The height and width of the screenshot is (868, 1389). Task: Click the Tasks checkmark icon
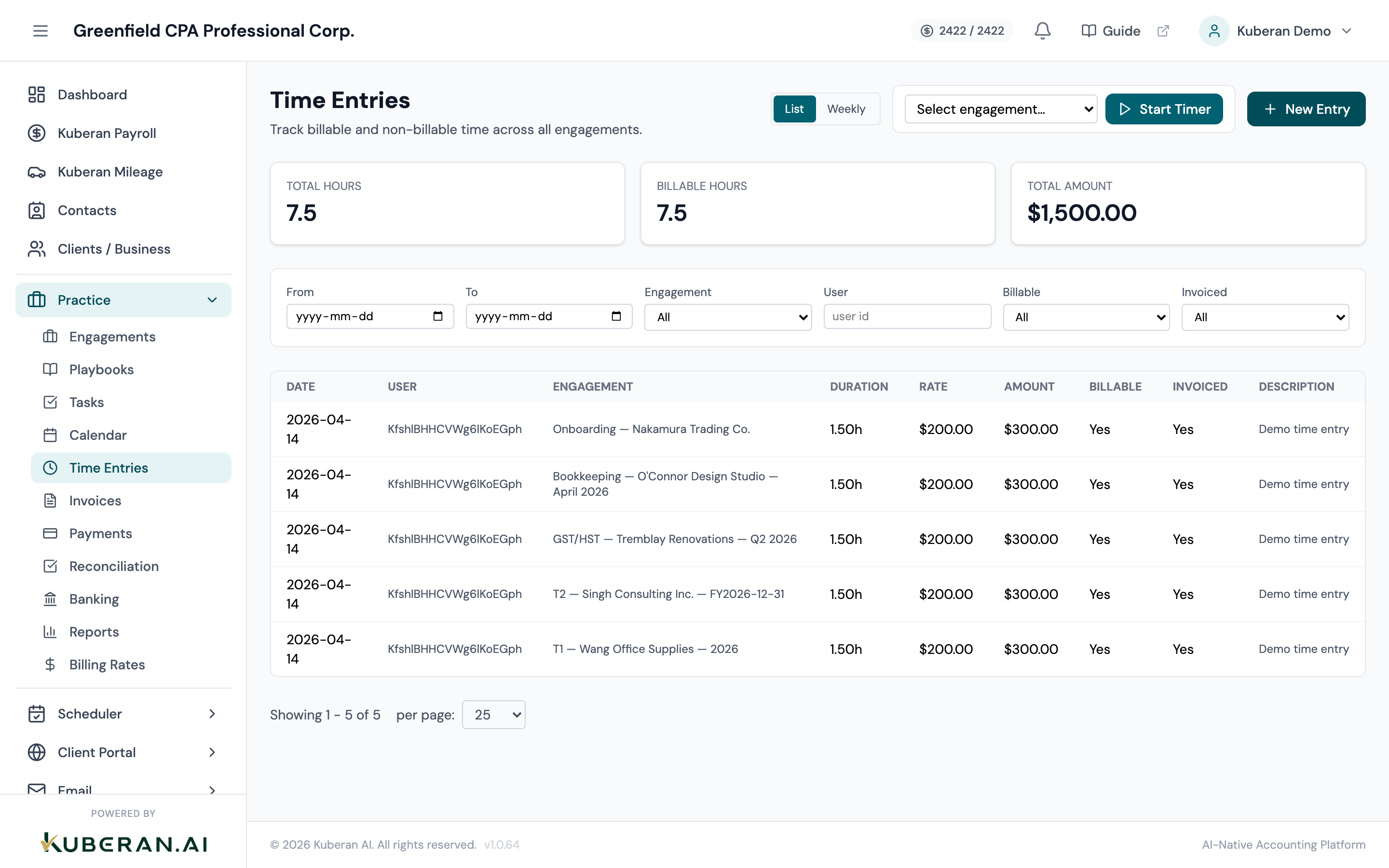click(x=50, y=402)
